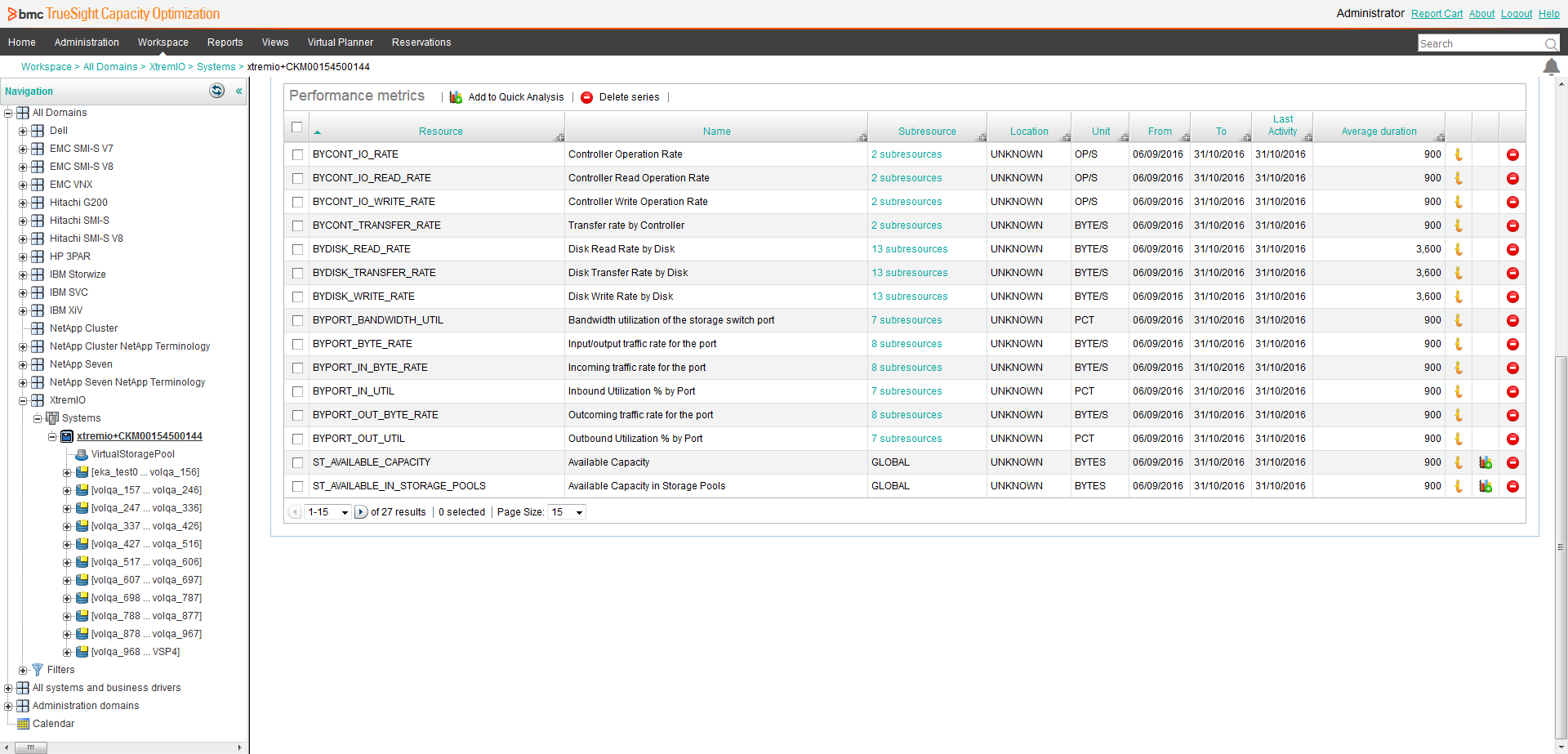Viewport: 1568px width, 754px height.
Task: Open details icon for ST_AVAILABLE_CAPACITY row
Action: coord(1459,462)
